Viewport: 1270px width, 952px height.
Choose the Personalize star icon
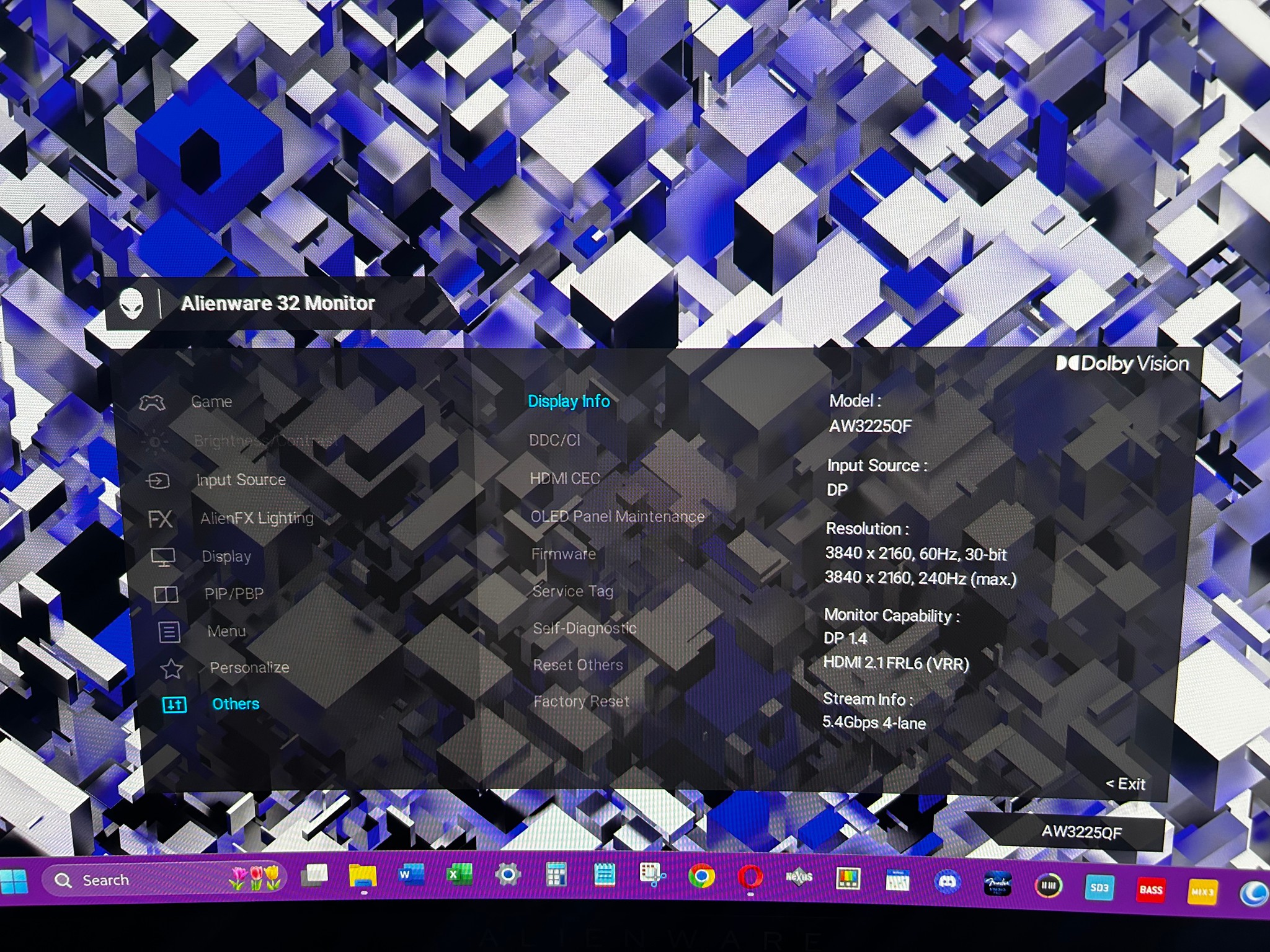coord(171,669)
